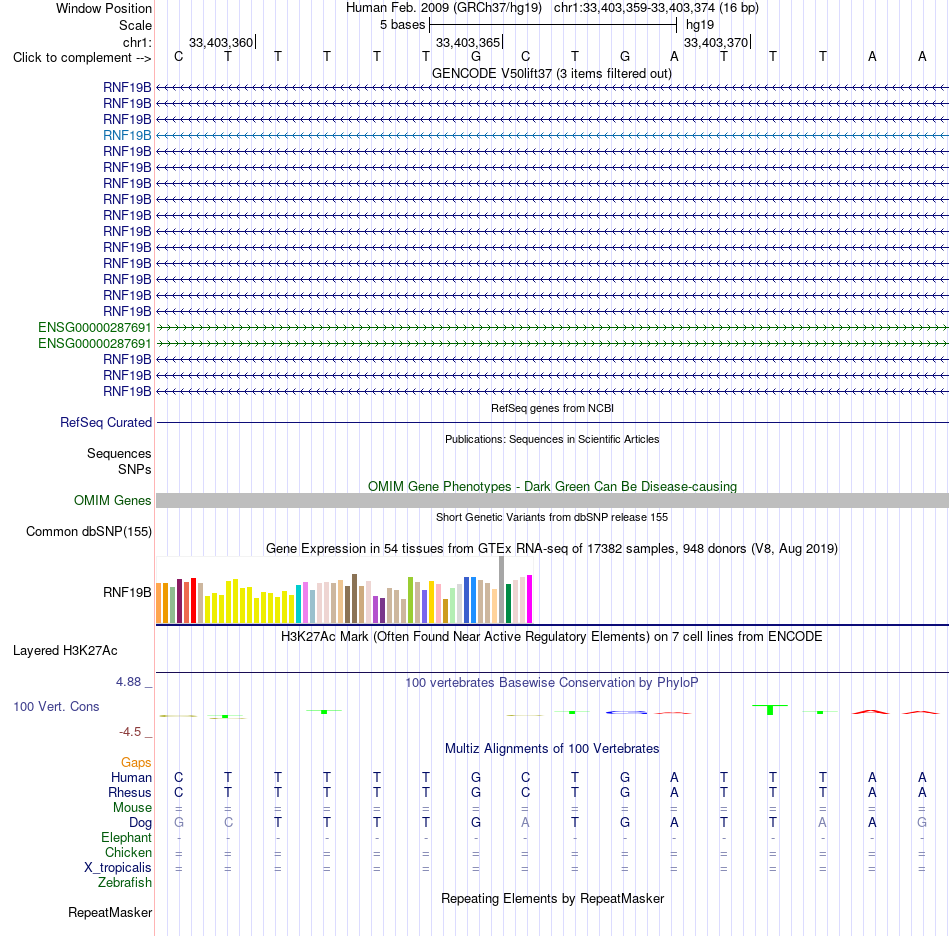Viewport: 950px width, 936px height.
Task: Click the RNF19B label beside the GTEx bar chart
Action: pyautogui.click(x=127, y=592)
